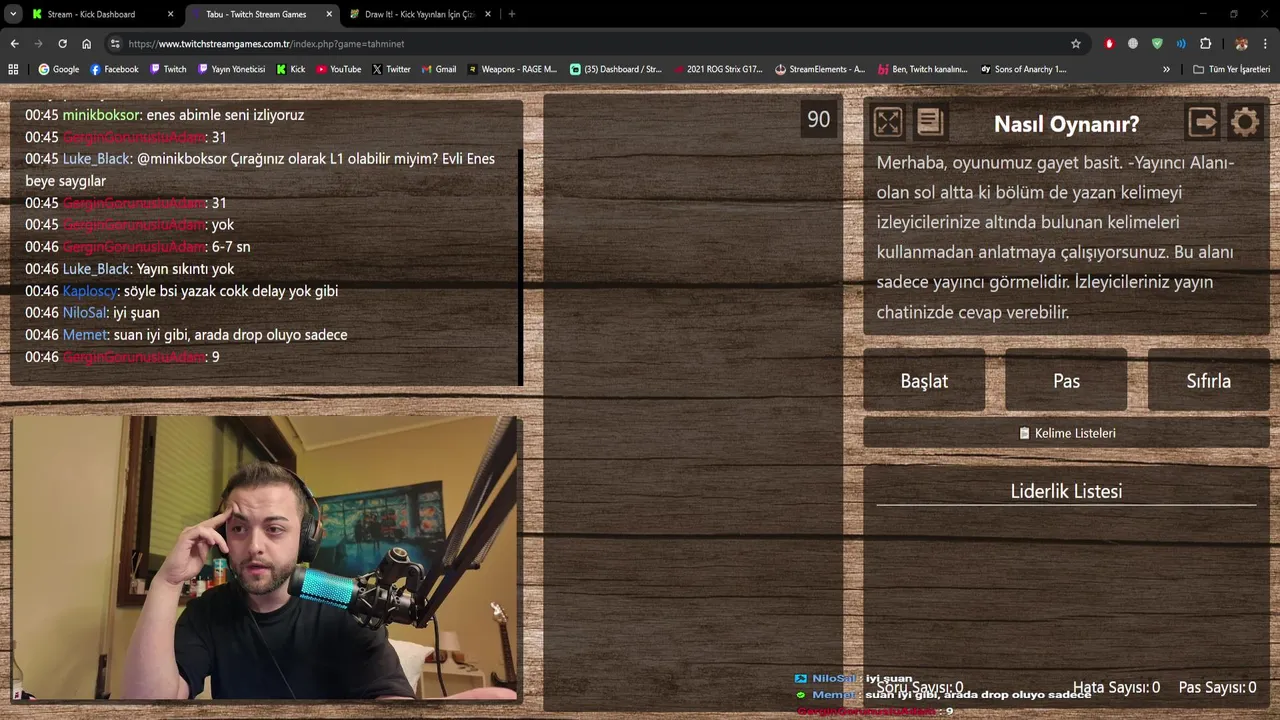This screenshot has height=720, width=1280.
Task: Open the Weapons - RAGE M... bookmark
Action: coord(512,69)
